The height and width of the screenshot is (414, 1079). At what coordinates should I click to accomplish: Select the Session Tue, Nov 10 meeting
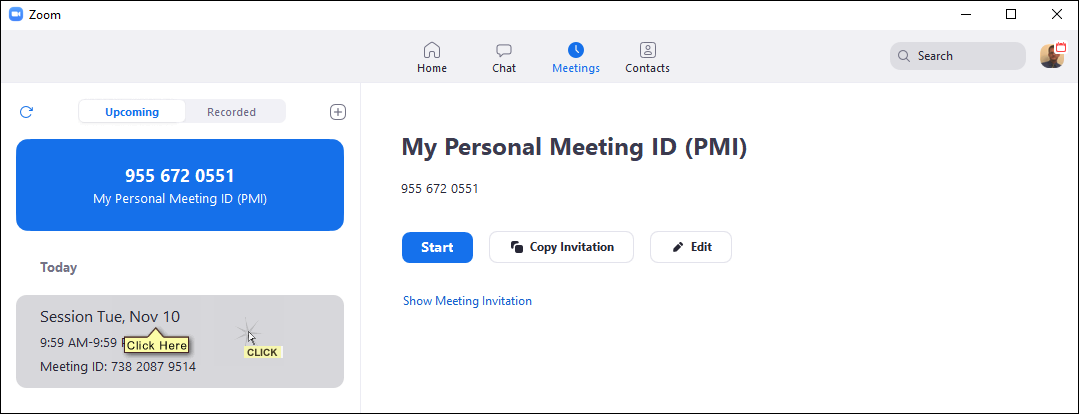point(180,341)
